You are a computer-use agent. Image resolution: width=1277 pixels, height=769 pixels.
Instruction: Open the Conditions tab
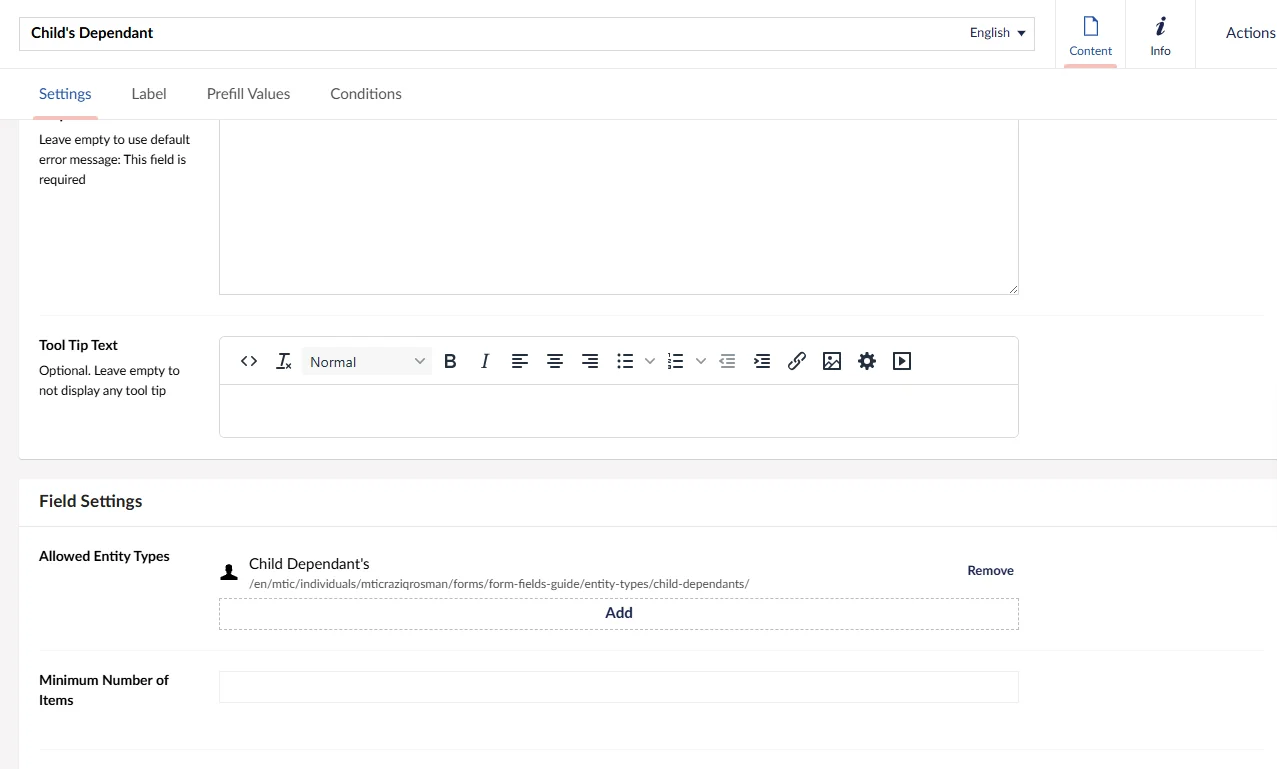(366, 94)
